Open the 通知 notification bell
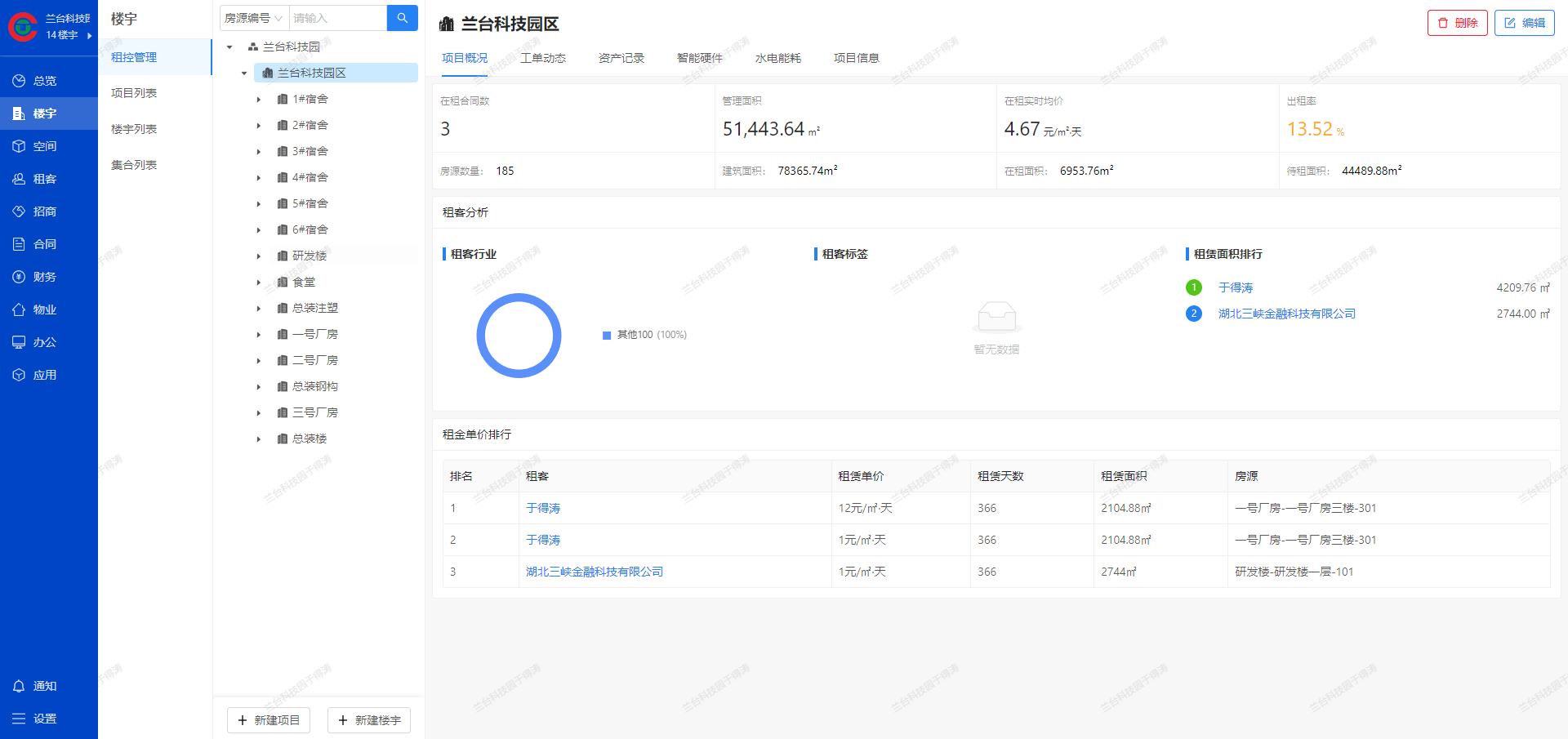 pyautogui.click(x=19, y=686)
